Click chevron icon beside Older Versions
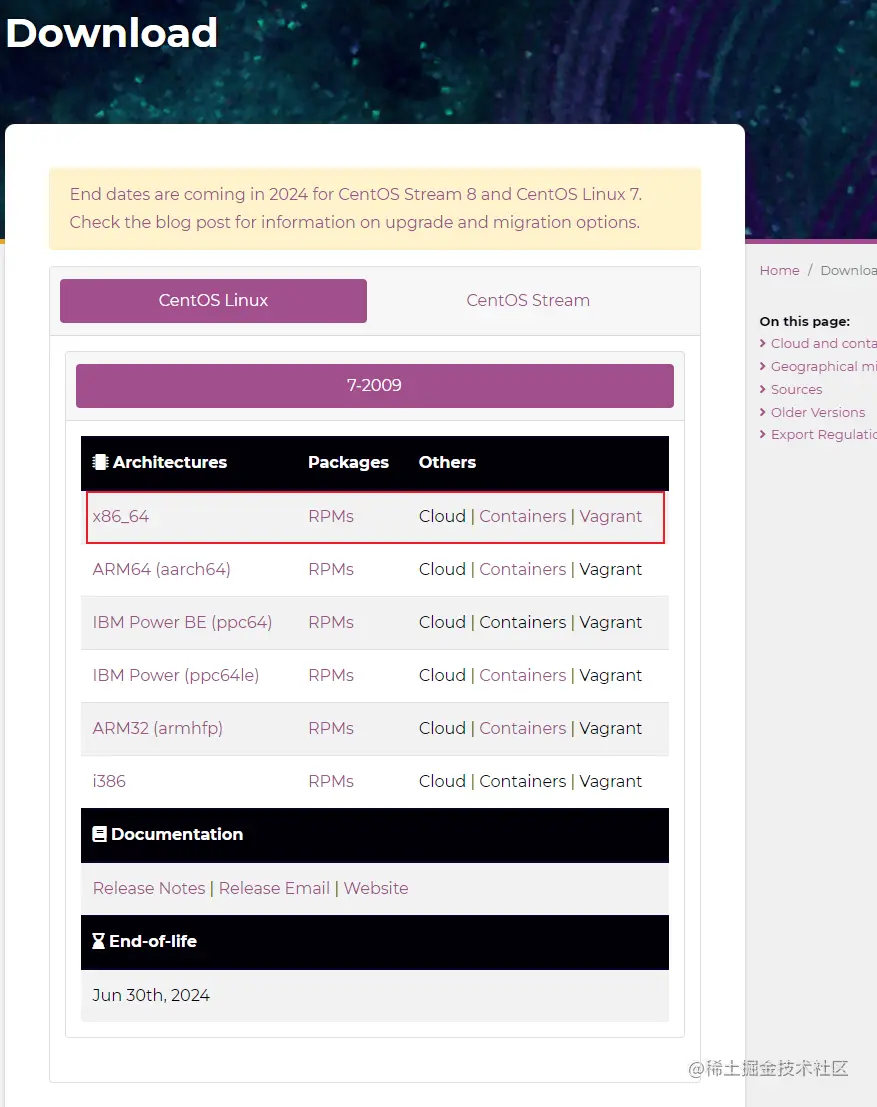This screenshot has width=877, height=1107. point(763,412)
